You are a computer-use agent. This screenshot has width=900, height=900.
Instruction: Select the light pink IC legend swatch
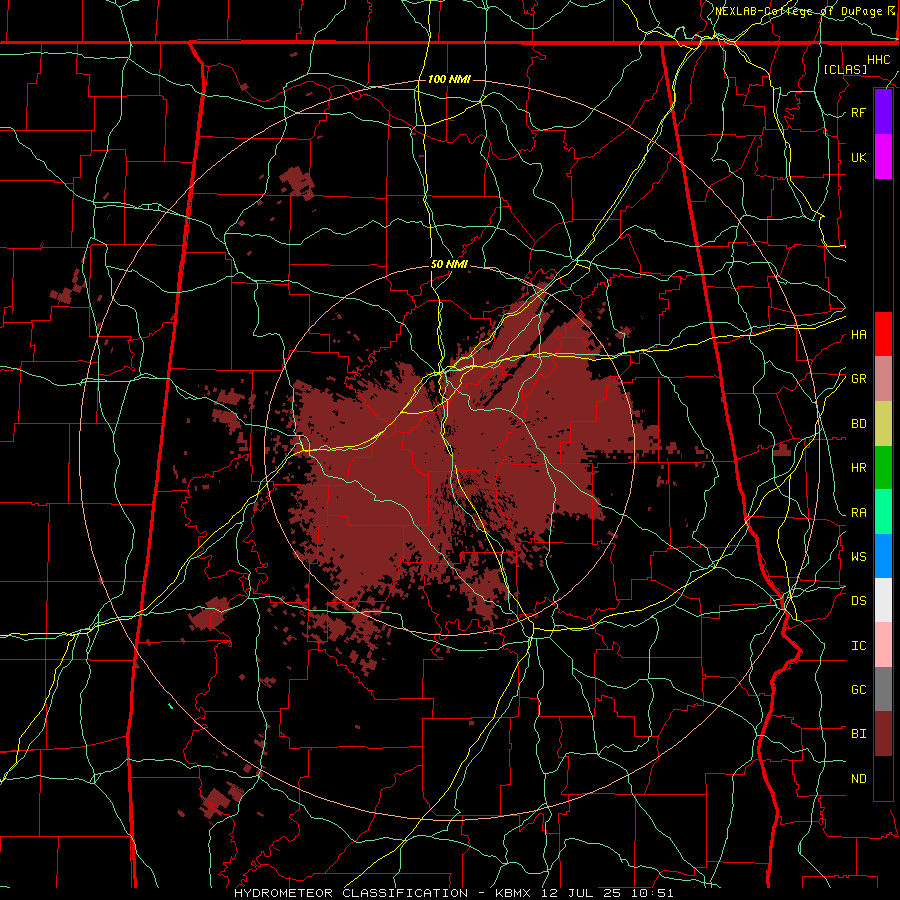[883, 645]
